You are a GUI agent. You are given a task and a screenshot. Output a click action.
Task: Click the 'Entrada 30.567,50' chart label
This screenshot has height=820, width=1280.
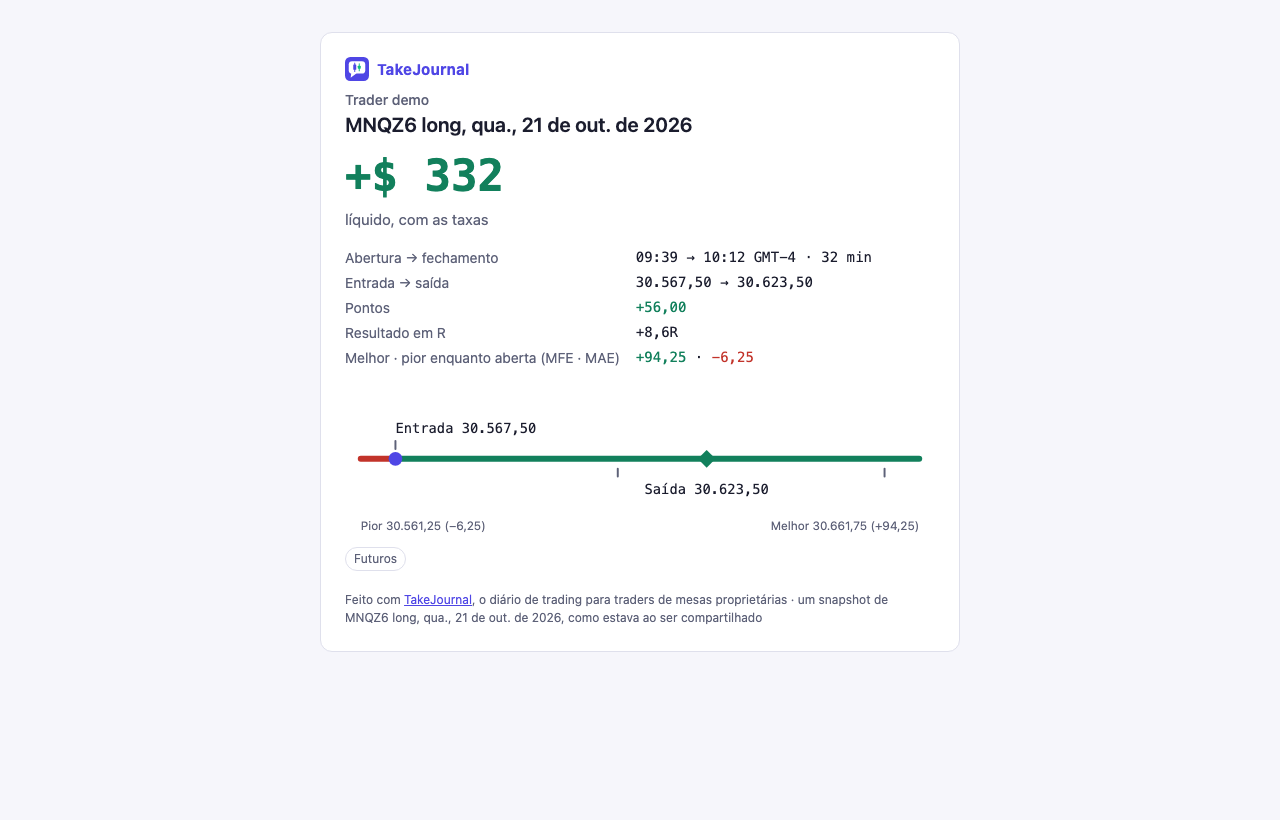[466, 428]
